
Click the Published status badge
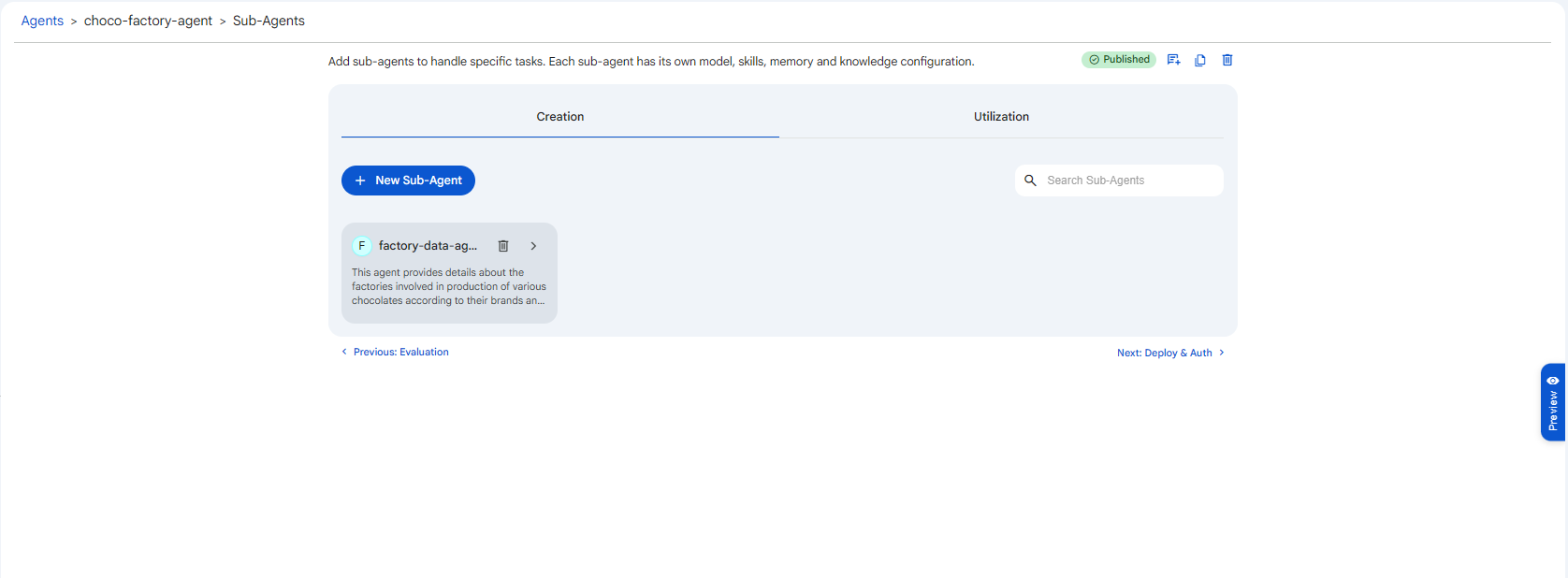click(1119, 60)
